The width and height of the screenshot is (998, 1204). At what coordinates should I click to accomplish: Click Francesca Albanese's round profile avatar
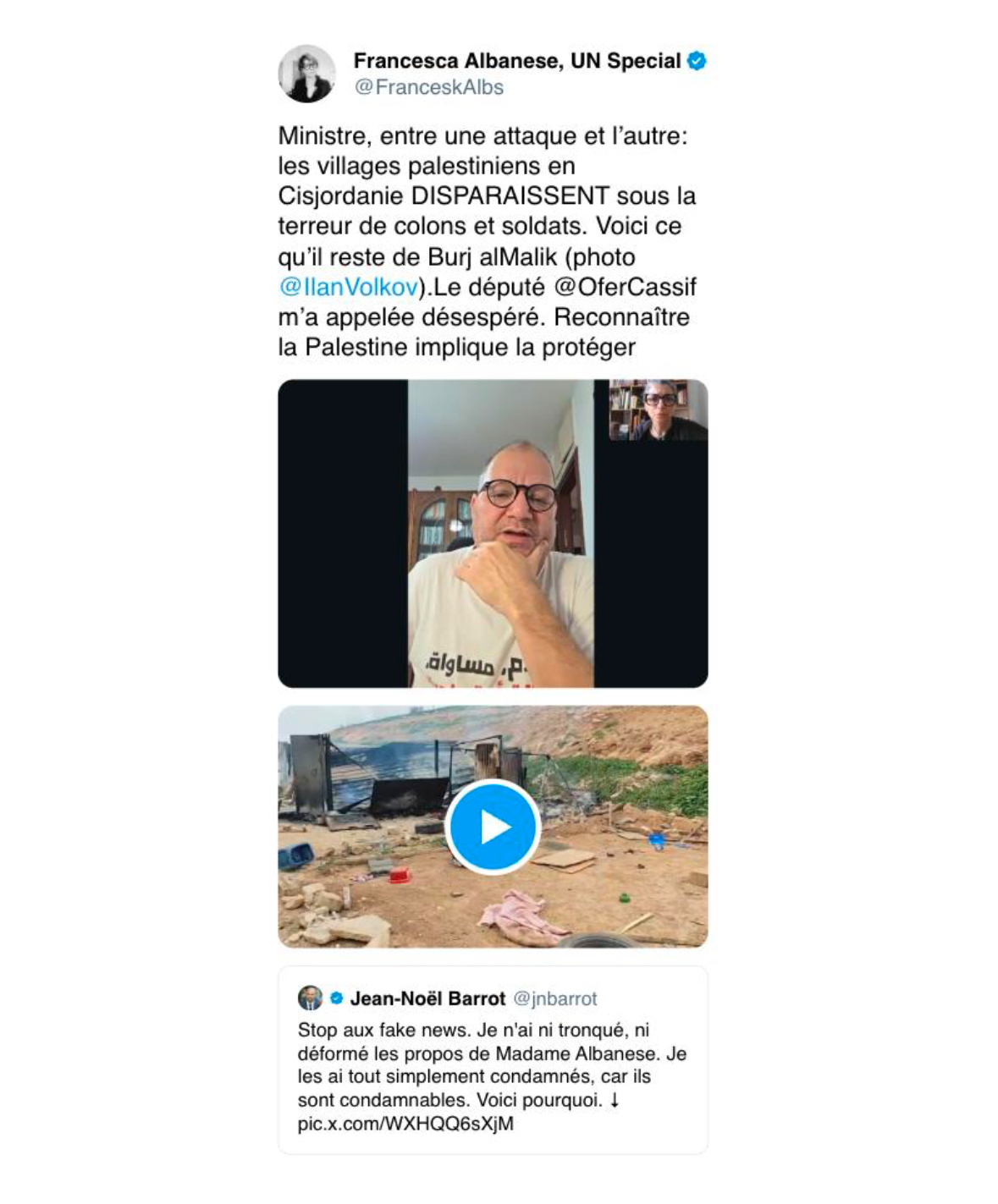306,74
